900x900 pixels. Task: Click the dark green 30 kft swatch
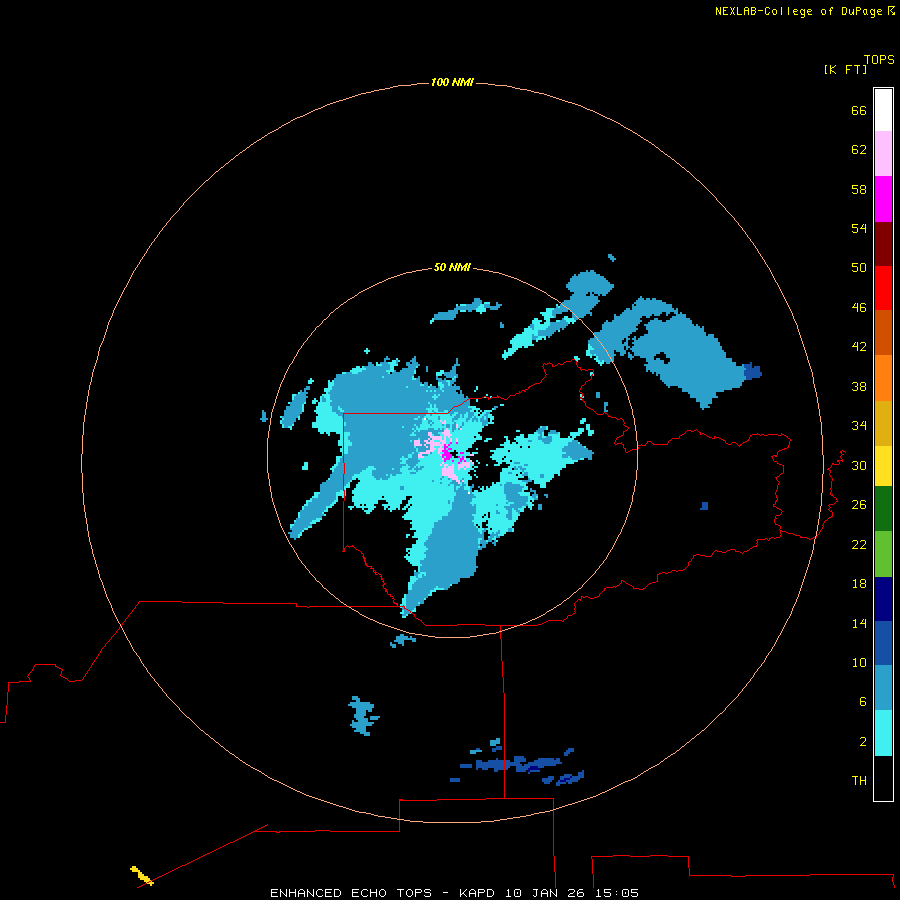coord(883,509)
